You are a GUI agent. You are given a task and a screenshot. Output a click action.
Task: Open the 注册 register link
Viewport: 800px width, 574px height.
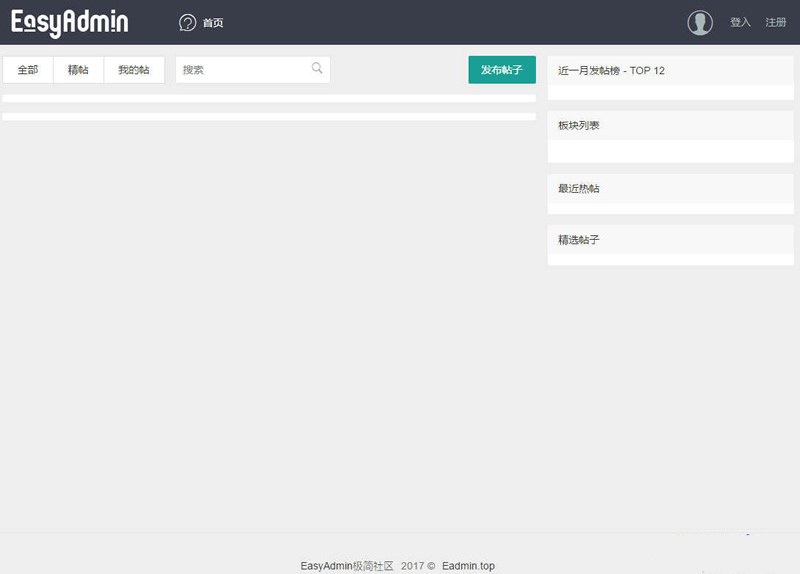tap(776, 22)
